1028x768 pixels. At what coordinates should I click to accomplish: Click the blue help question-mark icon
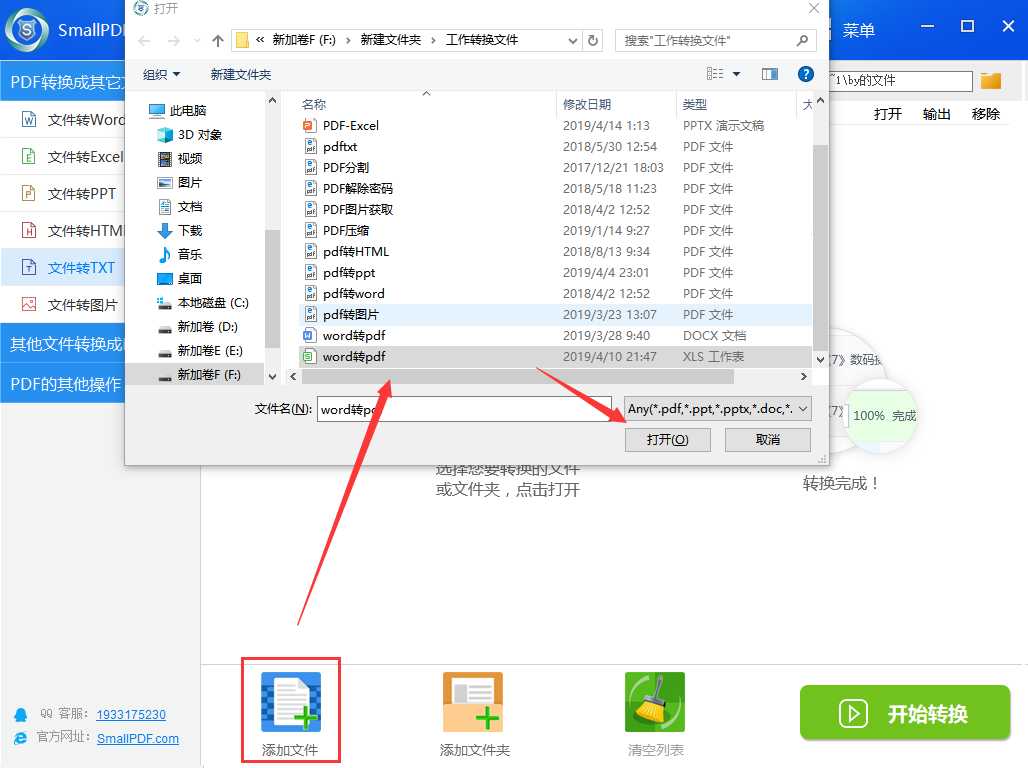[x=806, y=74]
